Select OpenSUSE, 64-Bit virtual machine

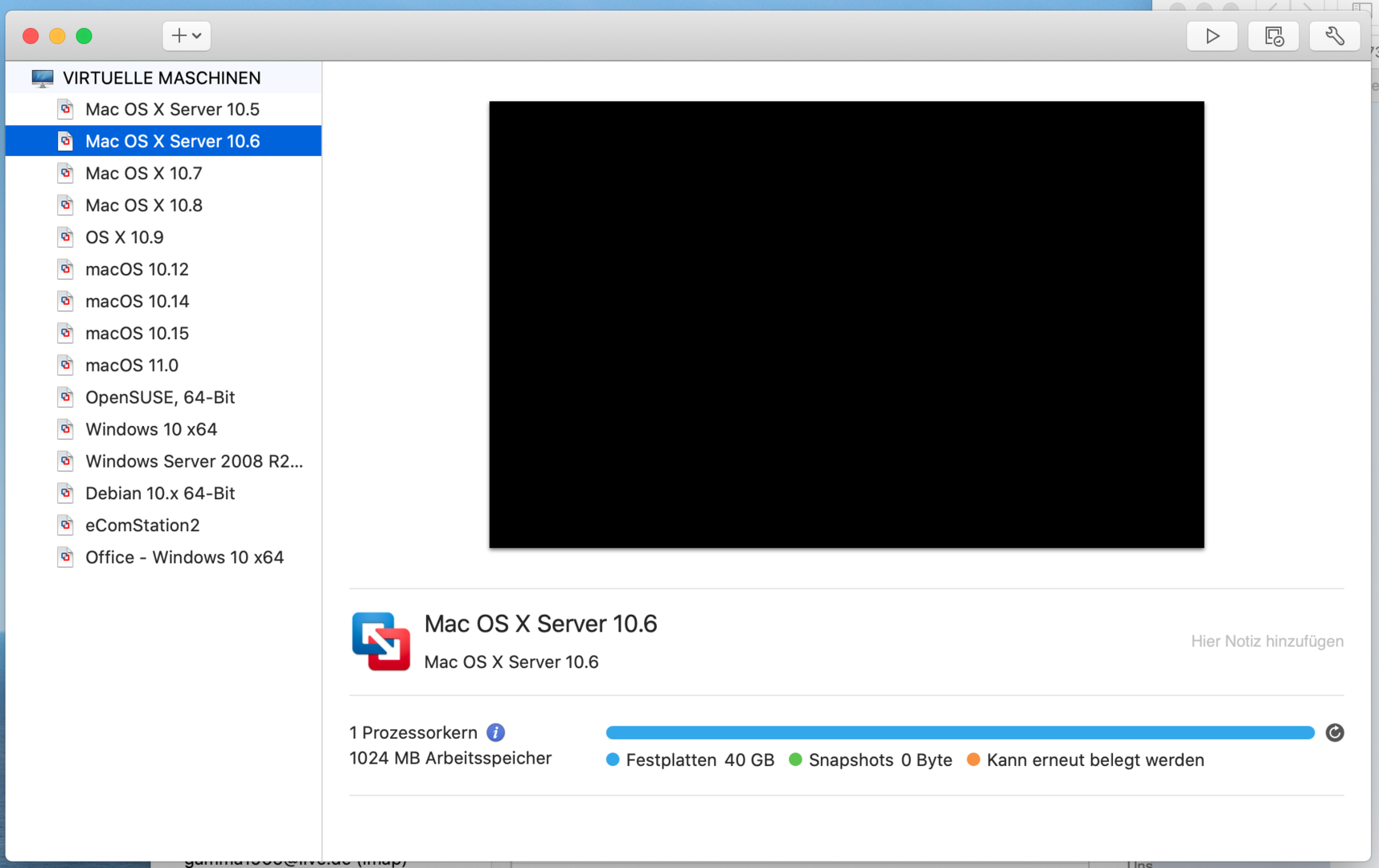163,397
